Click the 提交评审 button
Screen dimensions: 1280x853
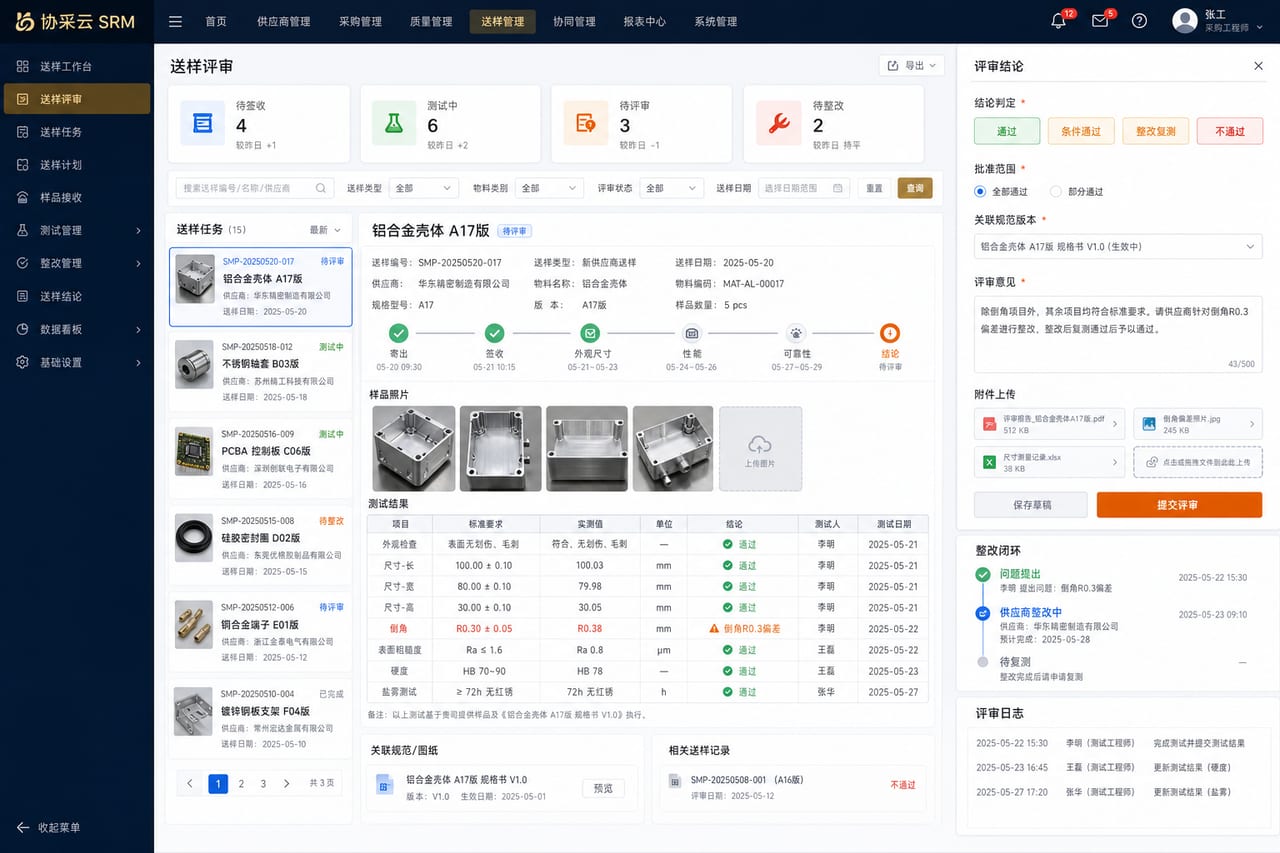(x=1179, y=505)
